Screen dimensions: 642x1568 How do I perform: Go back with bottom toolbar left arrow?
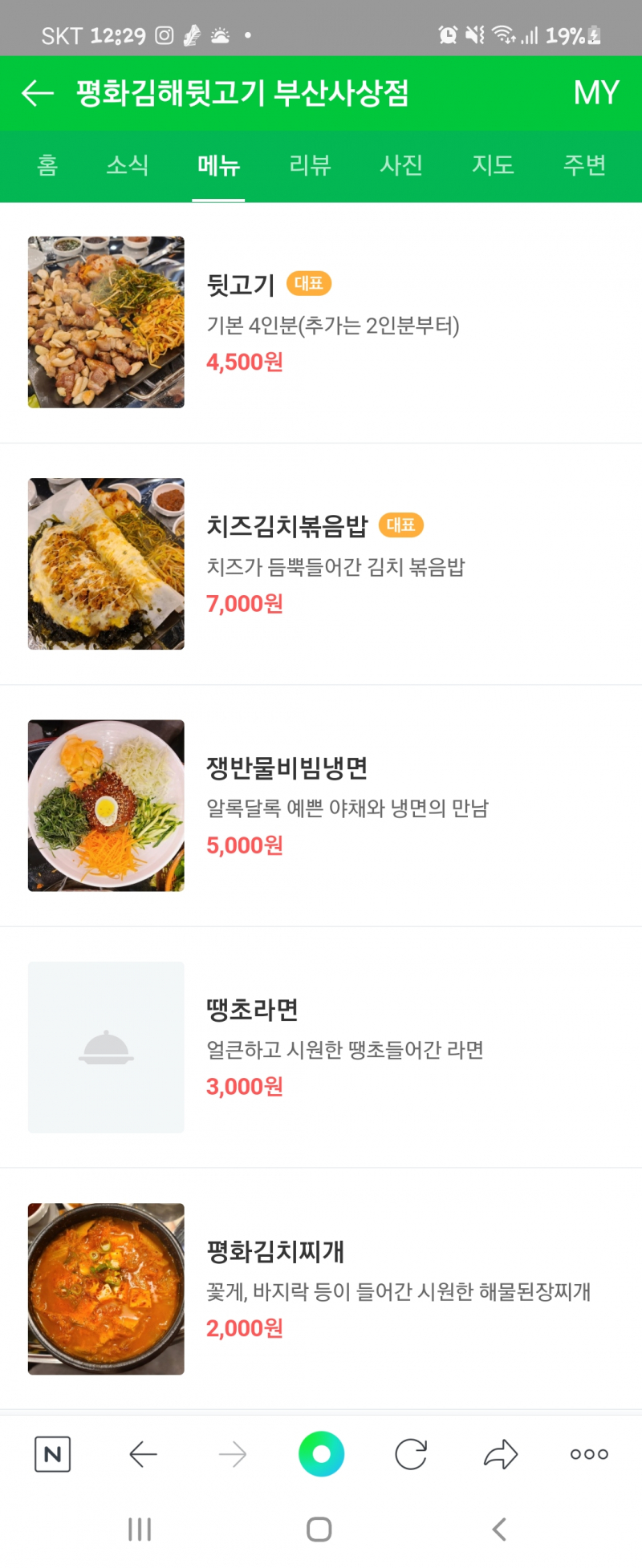point(143,1454)
